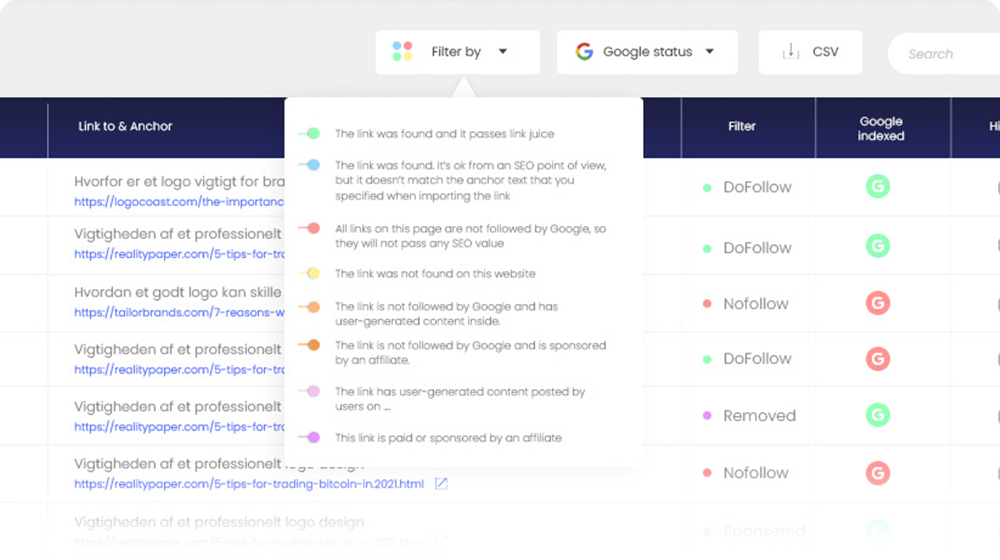This screenshot has width=1000, height=560.
Task: Expand the Filter by dropdown arrow
Action: pos(503,52)
